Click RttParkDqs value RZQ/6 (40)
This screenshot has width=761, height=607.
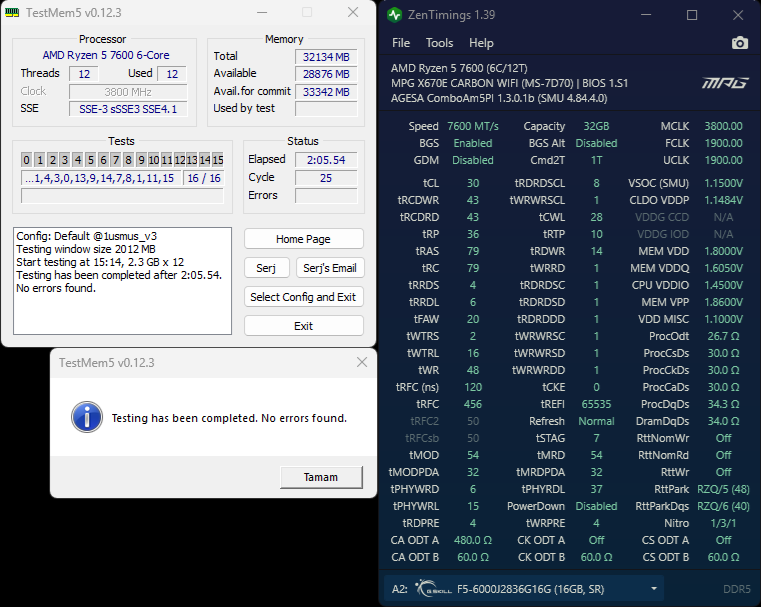coord(723,506)
